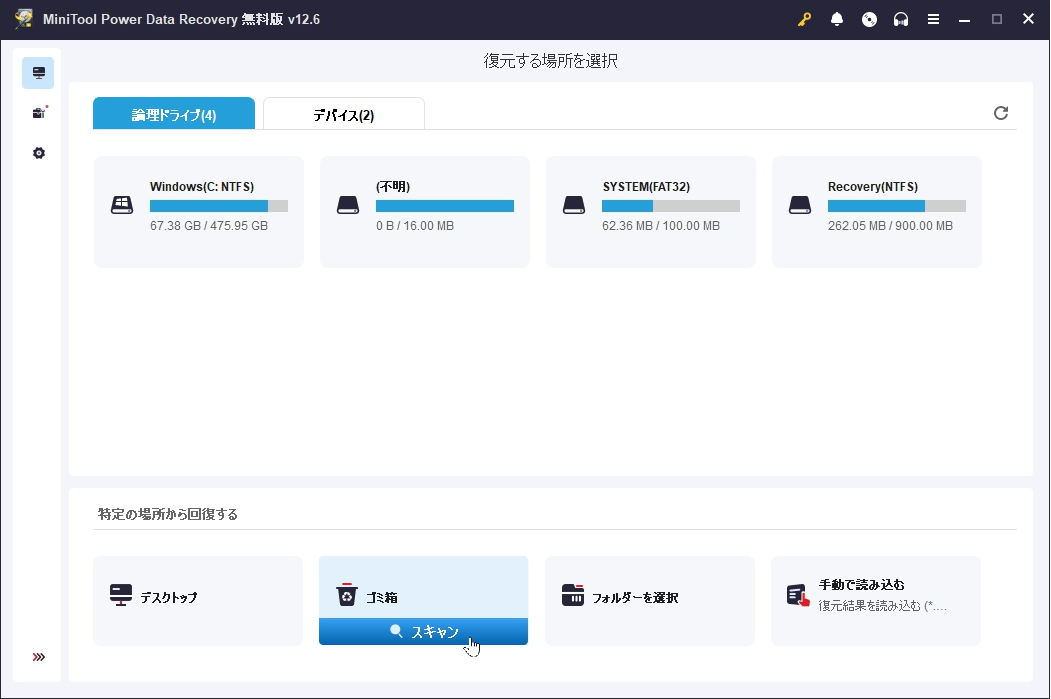
Task: Click the Windows C usage bar
Action: (219, 206)
